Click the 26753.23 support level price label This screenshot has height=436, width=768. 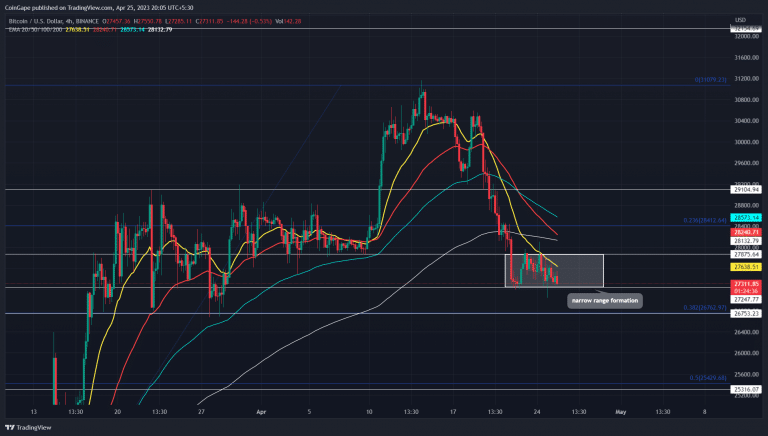[745, 313]
